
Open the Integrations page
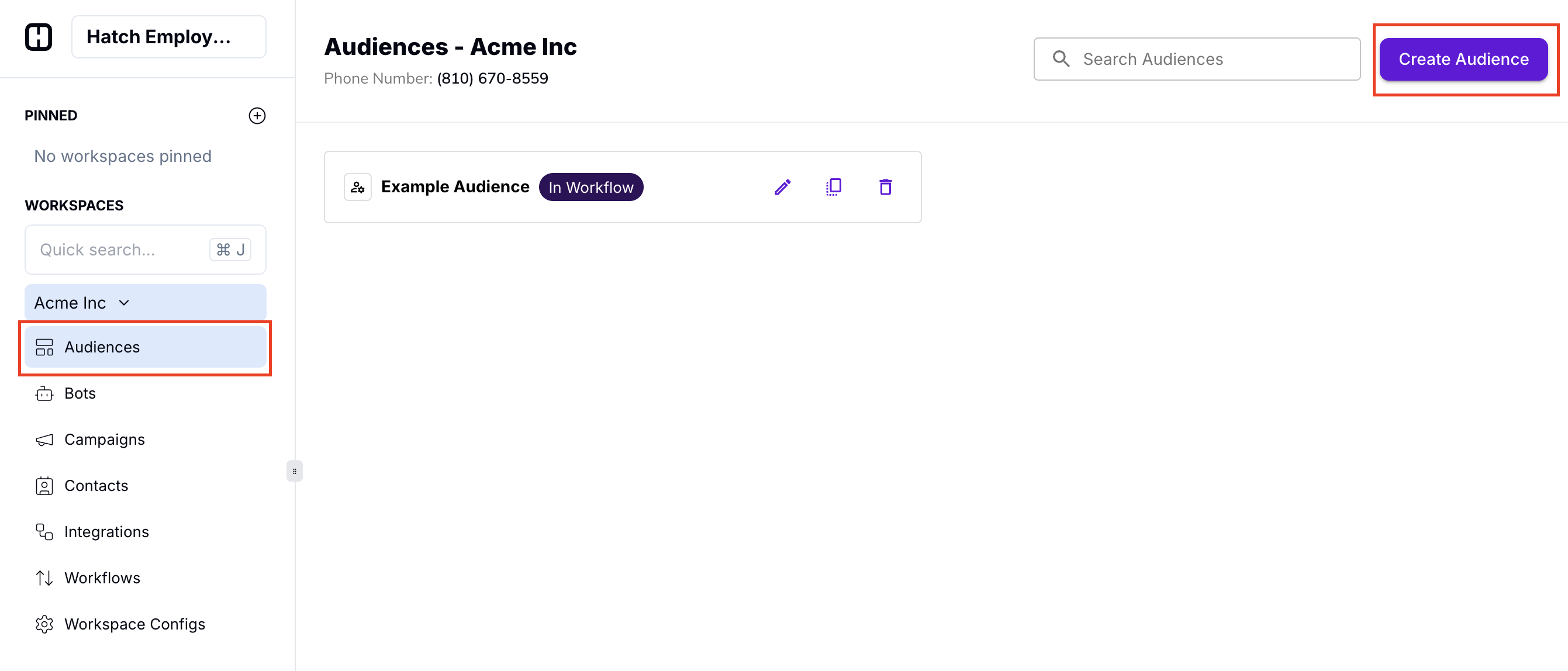click(x=106, y=532)
